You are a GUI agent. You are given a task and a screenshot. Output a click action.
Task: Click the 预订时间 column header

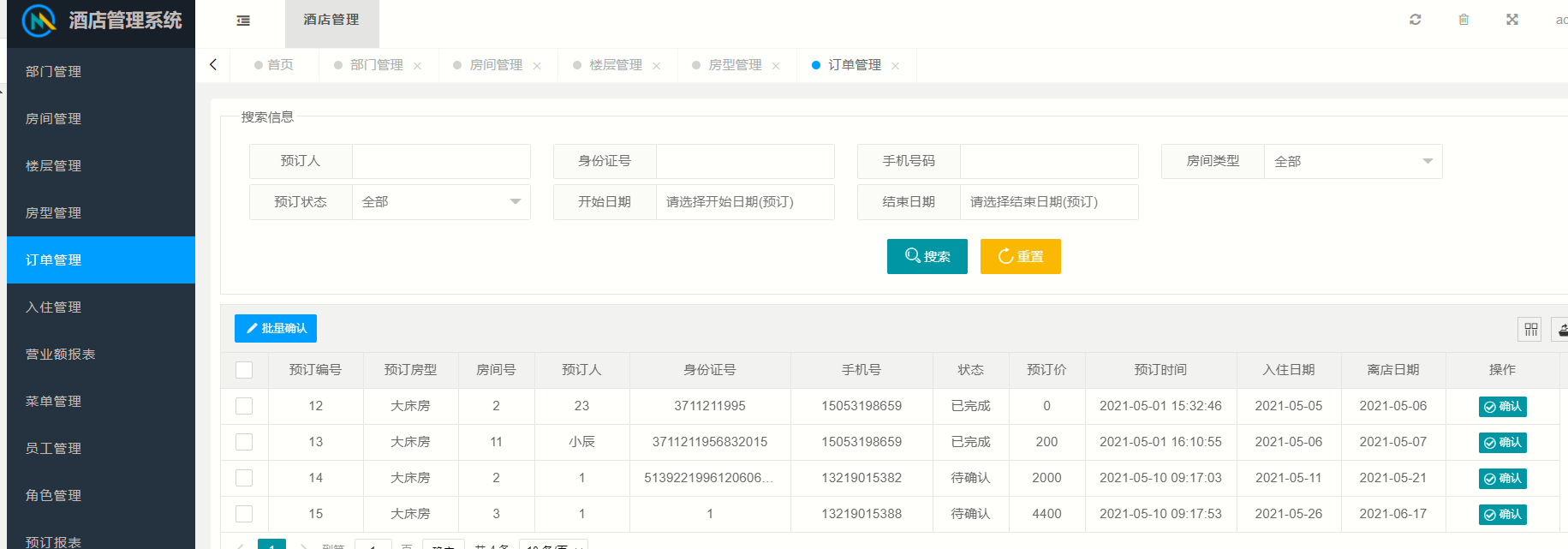pos(1160,370)
